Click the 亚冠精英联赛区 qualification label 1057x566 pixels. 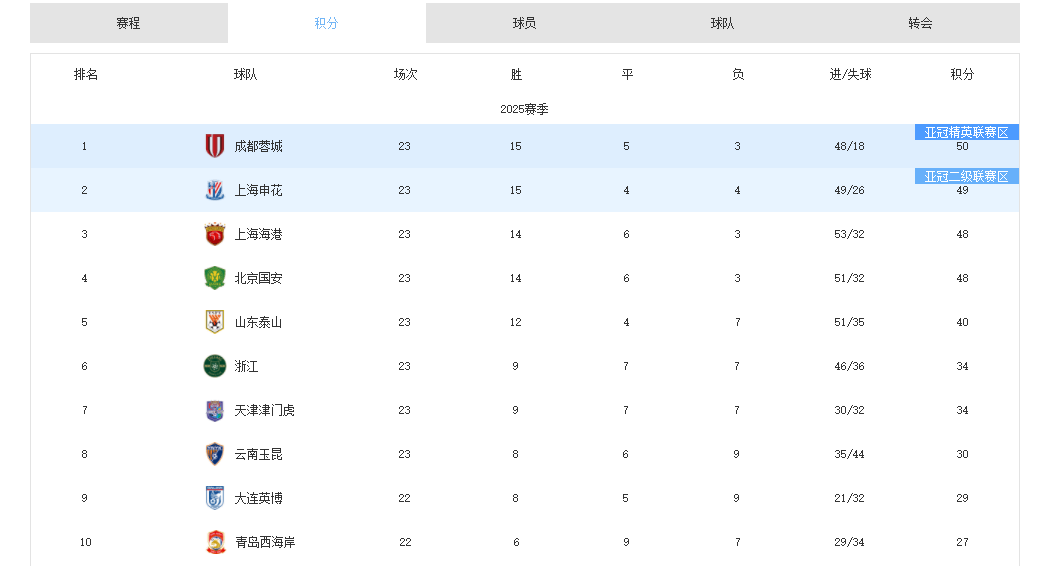point(966,132)
